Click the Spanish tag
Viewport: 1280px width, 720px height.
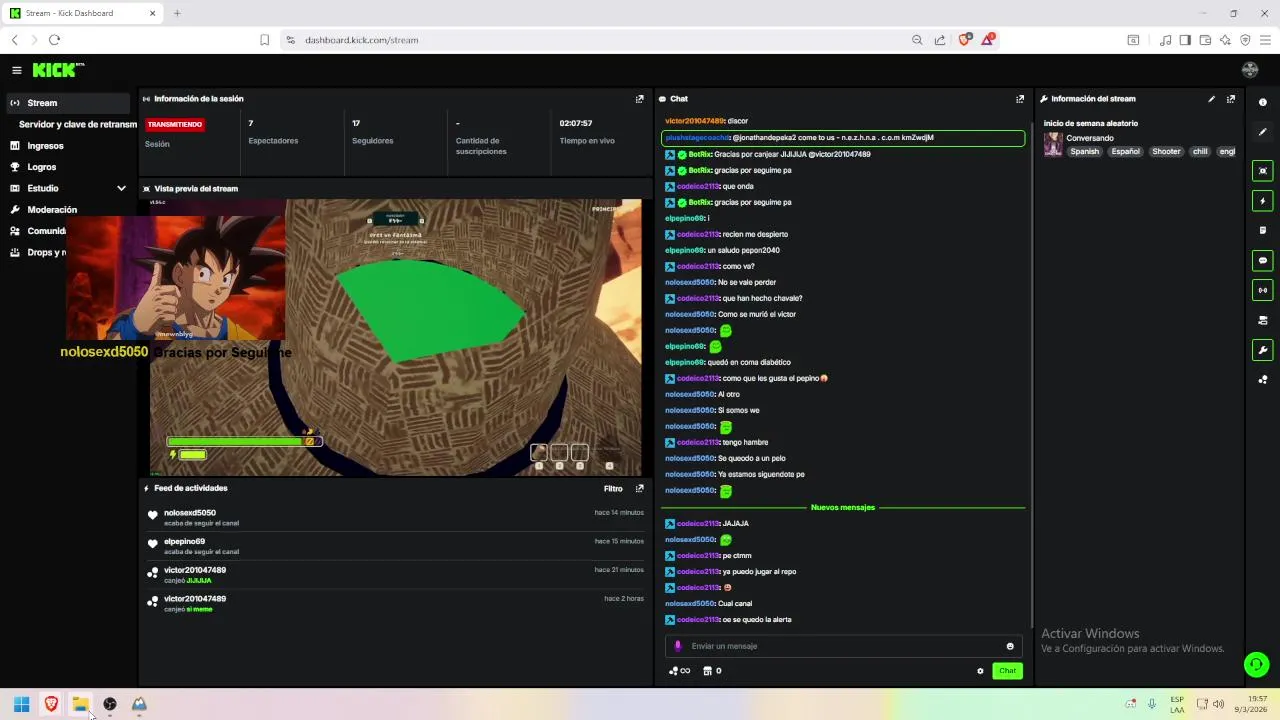pos(1084,152)
